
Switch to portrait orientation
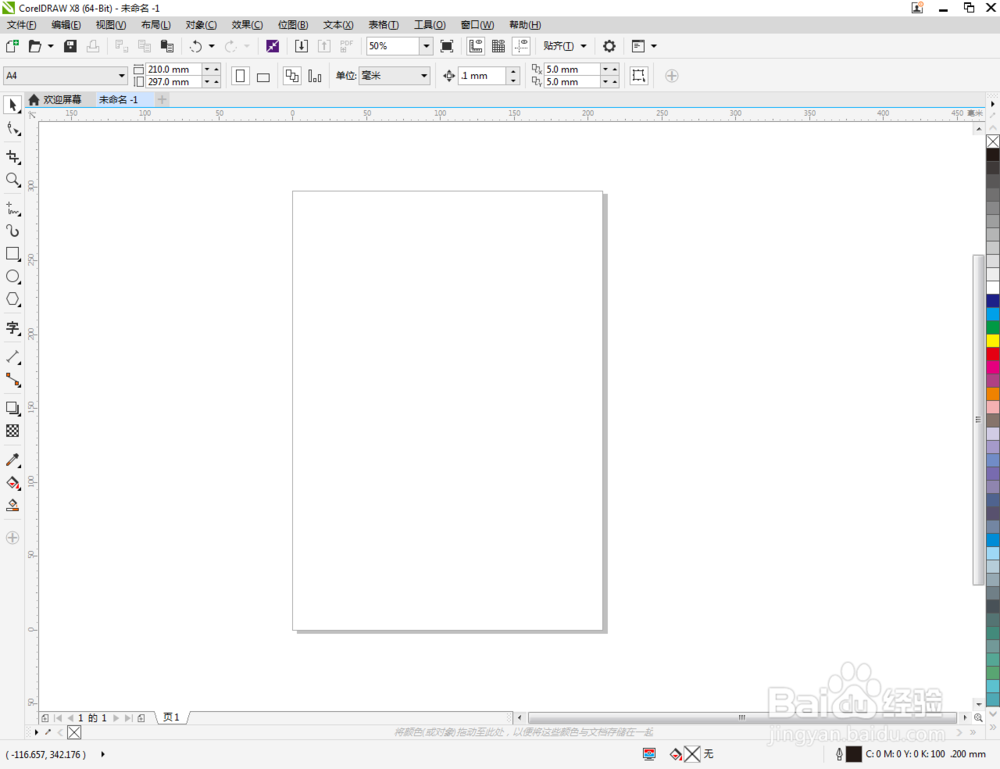[x=240, y=76]
